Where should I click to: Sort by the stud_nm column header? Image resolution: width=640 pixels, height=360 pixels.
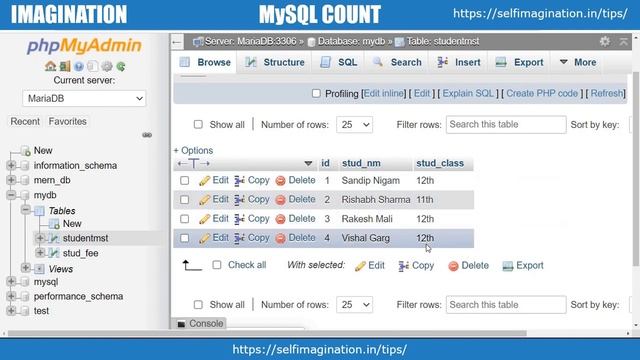(x=361, y=163)
